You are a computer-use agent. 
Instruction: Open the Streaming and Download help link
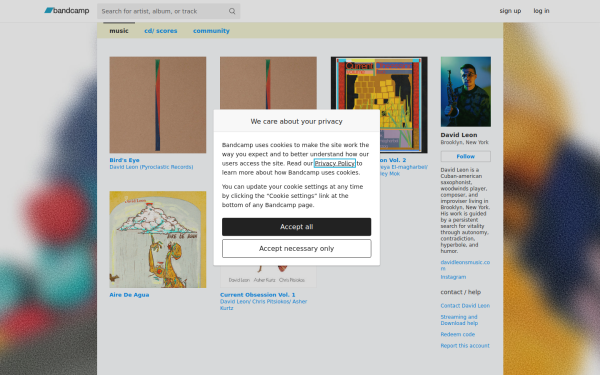point(459,320)
